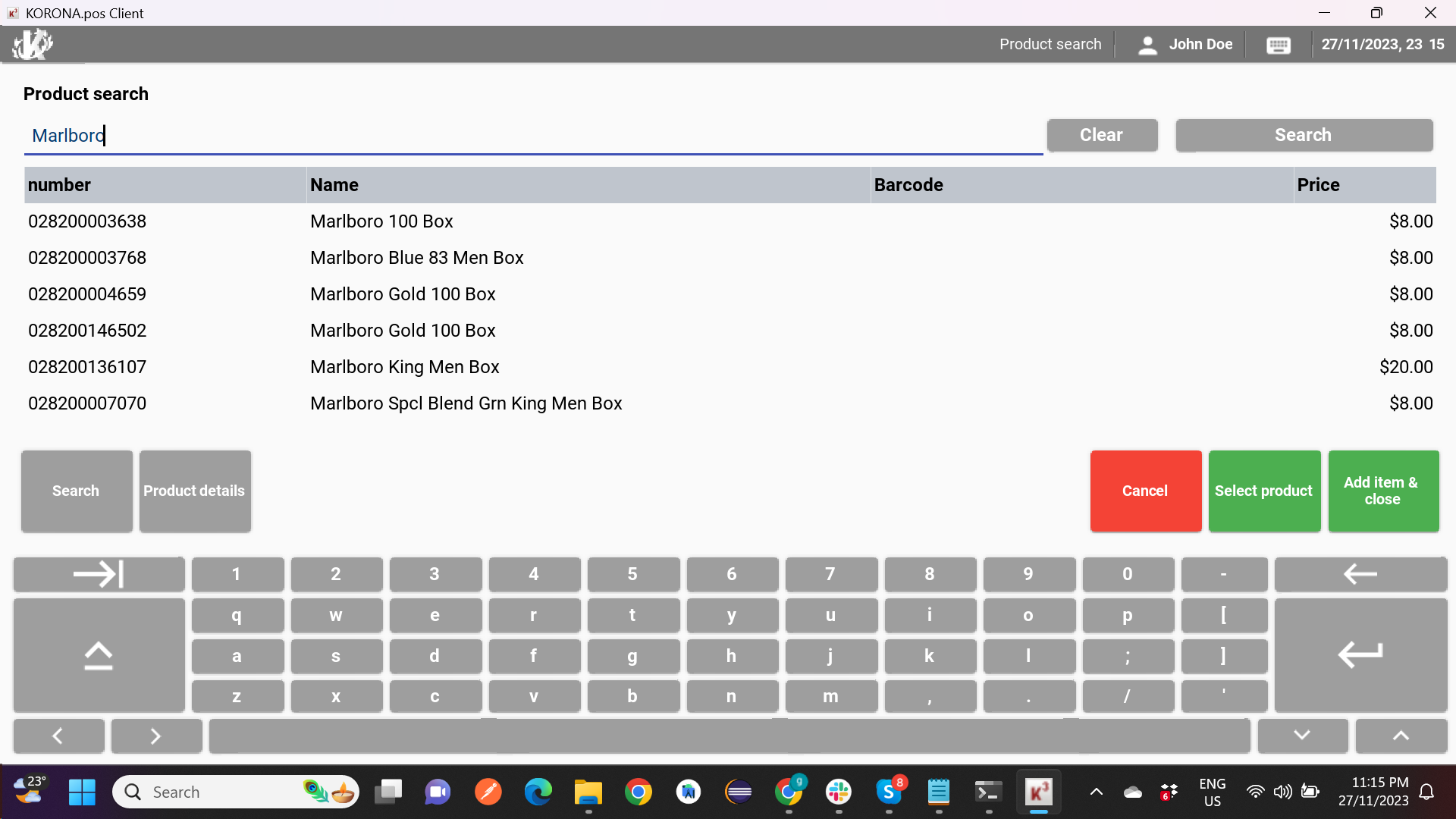Open the Notepad icon in taskbar

coord(939,792)
